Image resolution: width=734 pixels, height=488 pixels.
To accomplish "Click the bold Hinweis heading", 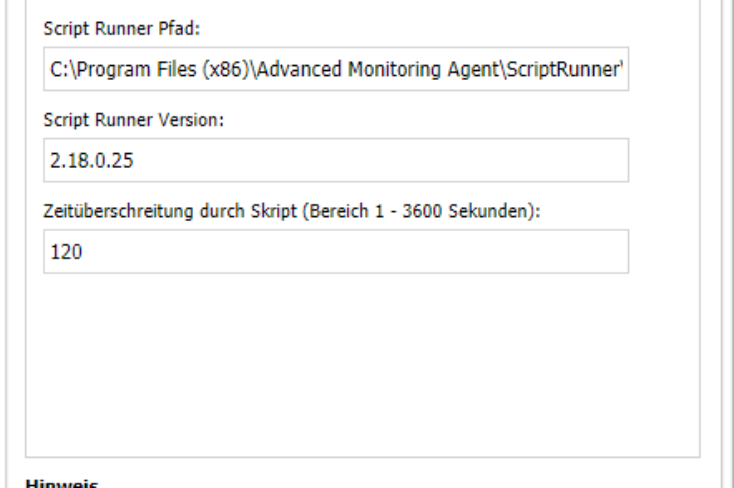I will point(62,483).
